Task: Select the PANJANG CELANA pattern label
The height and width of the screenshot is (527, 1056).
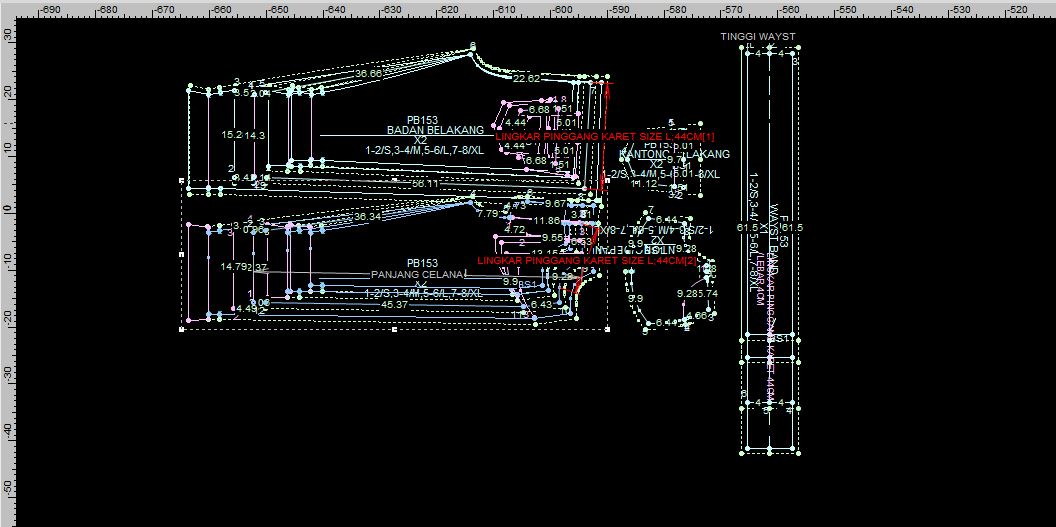Action: pyautogui.click(x=418, y=274)
